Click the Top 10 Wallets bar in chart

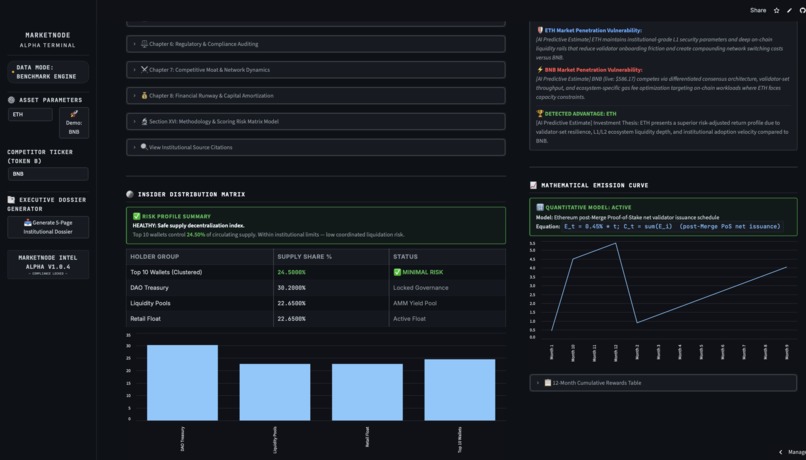click(x=460, y=390)
